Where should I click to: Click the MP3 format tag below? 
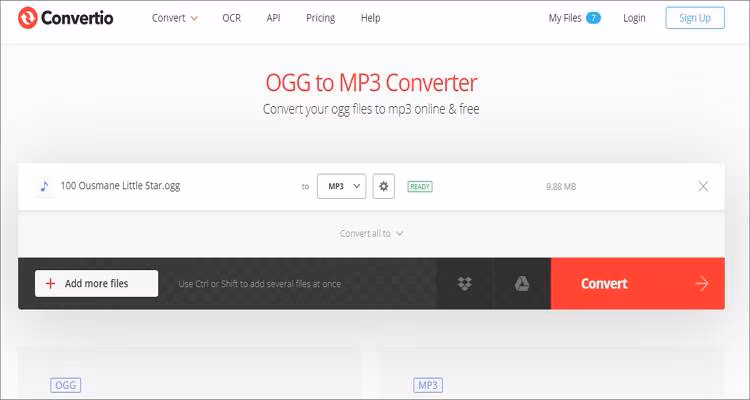point(428,385)
